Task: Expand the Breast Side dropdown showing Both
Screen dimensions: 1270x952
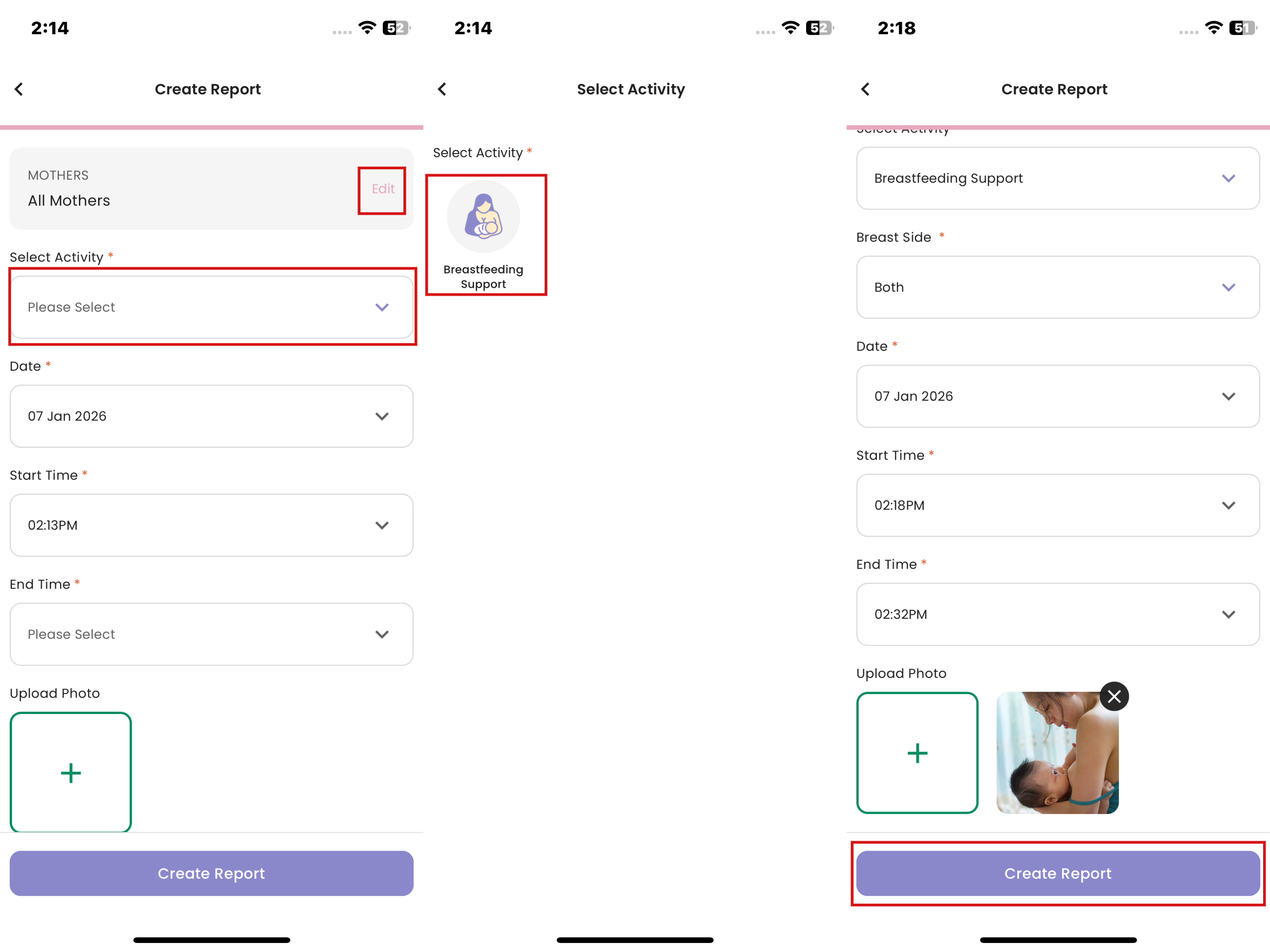Action: (1058, 288)
